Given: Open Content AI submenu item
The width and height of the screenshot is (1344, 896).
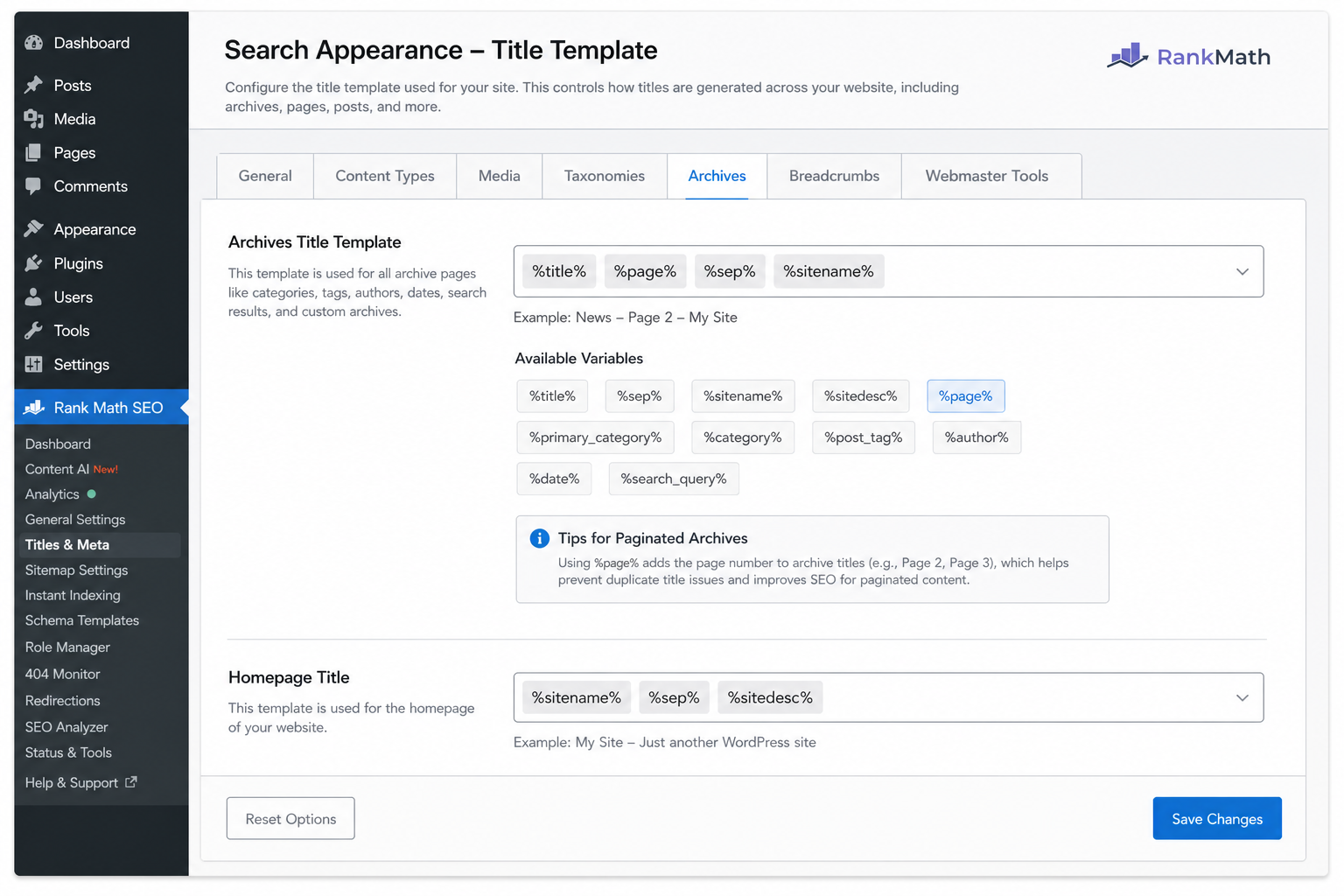Looking at the screenshot, I should click(57, 470).
